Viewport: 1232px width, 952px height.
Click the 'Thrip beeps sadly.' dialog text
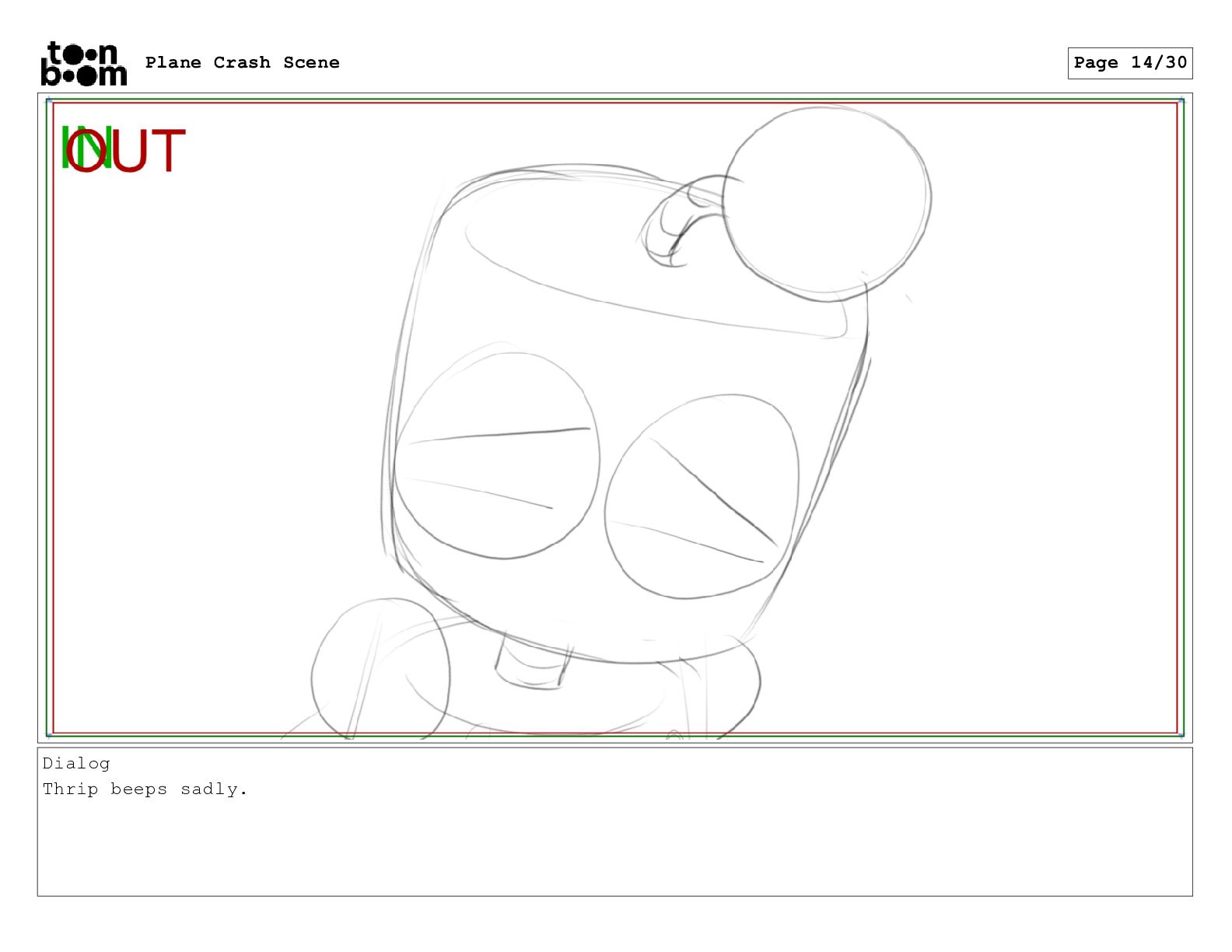pos(145,789)
